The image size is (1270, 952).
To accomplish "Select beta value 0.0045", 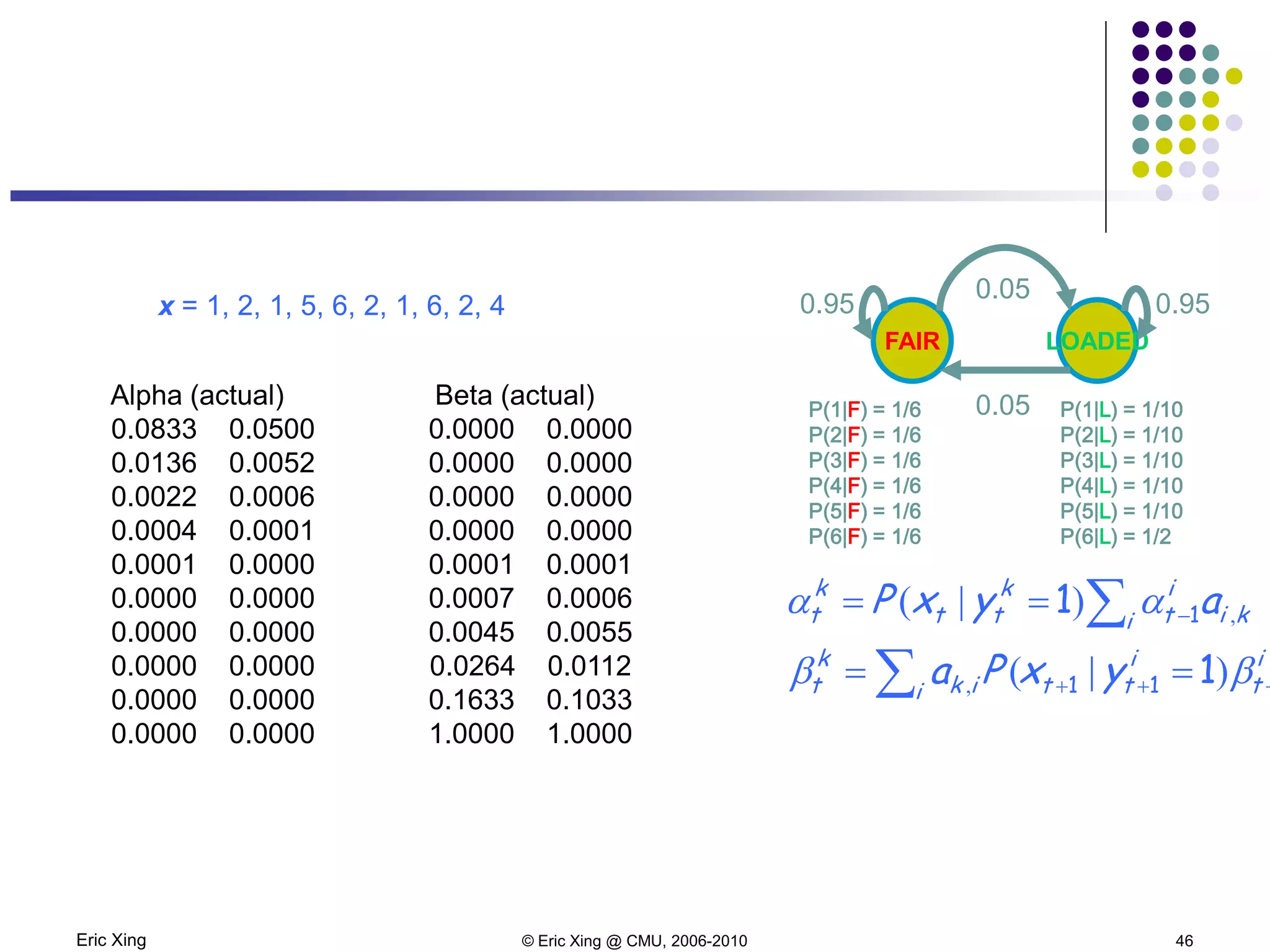I will 471,632.
